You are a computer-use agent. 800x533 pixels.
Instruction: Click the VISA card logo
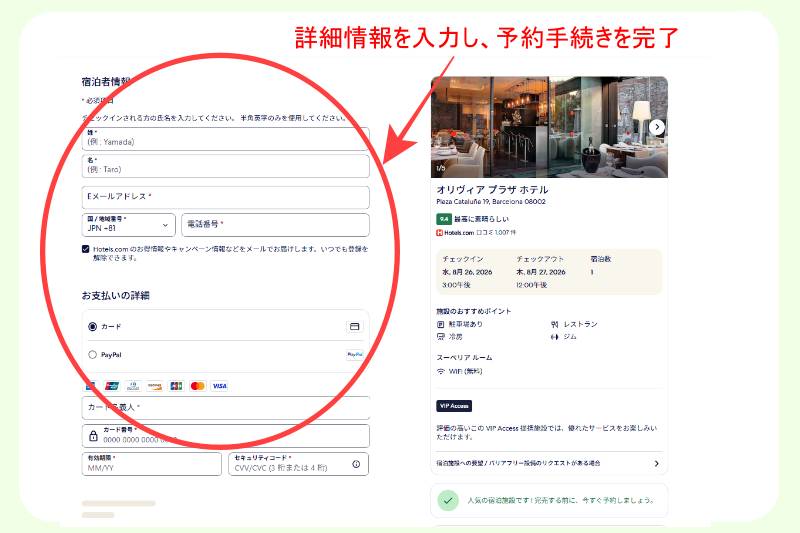pyautogui.click(x=219, y=386)
